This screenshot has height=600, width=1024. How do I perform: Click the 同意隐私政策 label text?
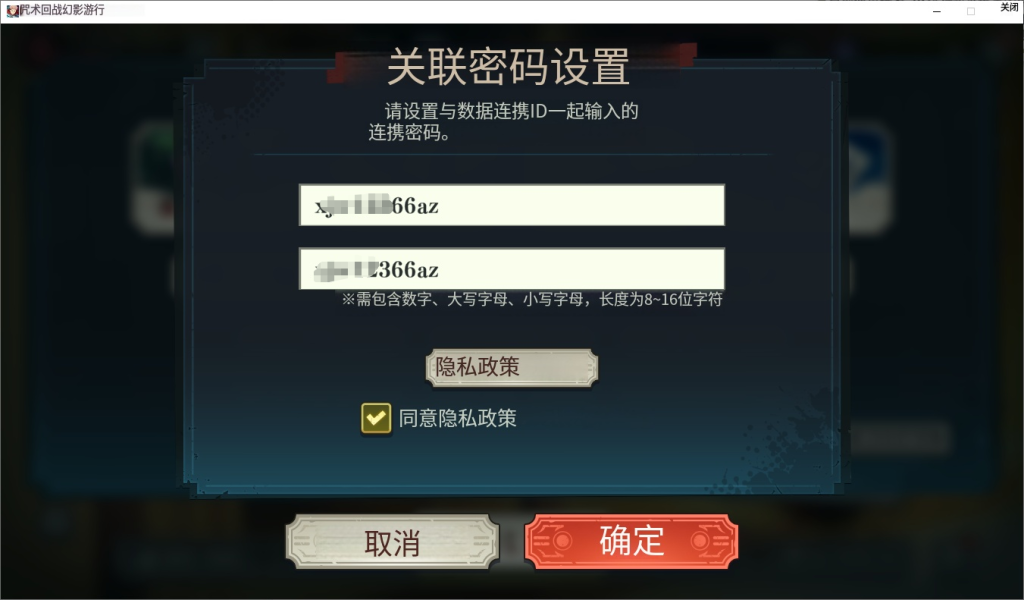(x=458, y=418)
